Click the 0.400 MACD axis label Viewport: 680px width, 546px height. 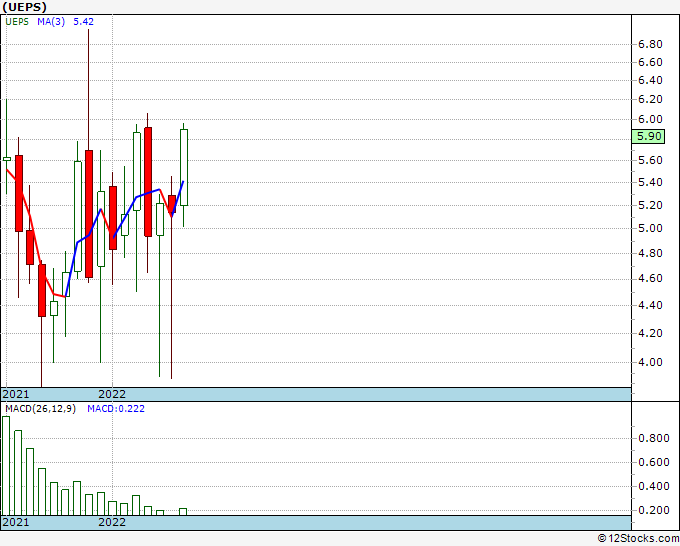[654, 486]
